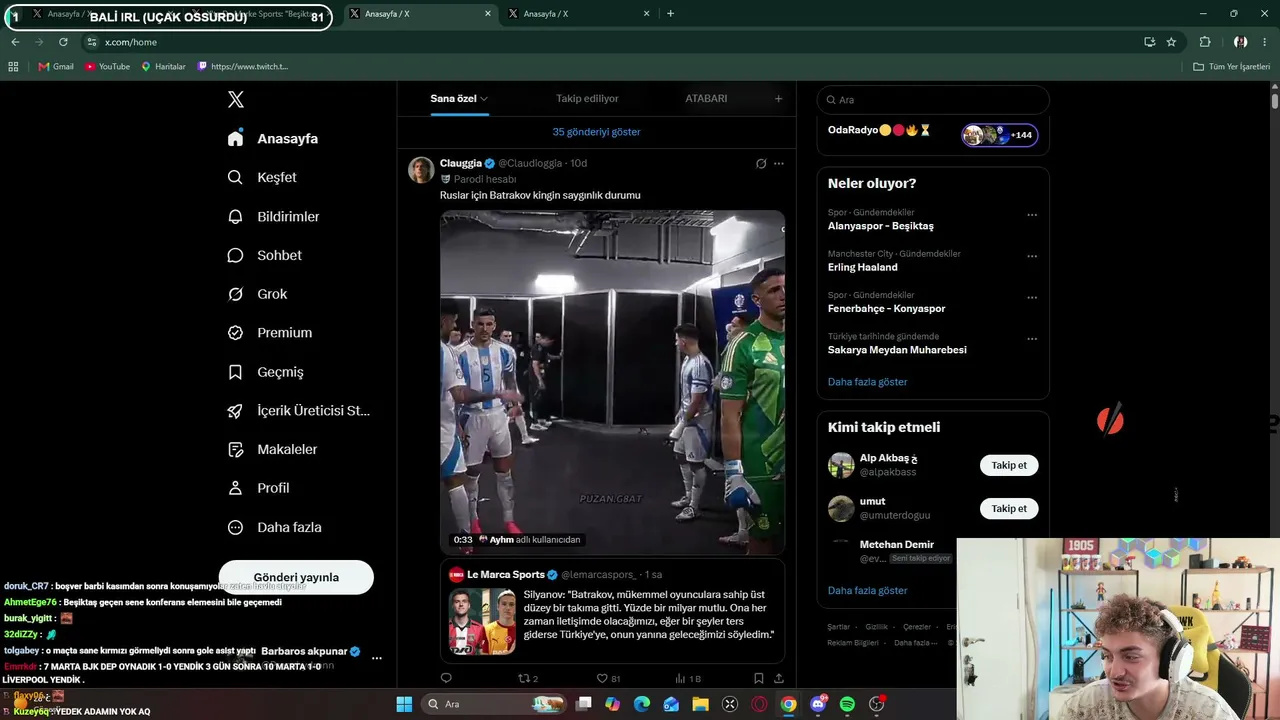Open a new browser tab
This screenshot has width=1280, height=720.
(670, 14)
